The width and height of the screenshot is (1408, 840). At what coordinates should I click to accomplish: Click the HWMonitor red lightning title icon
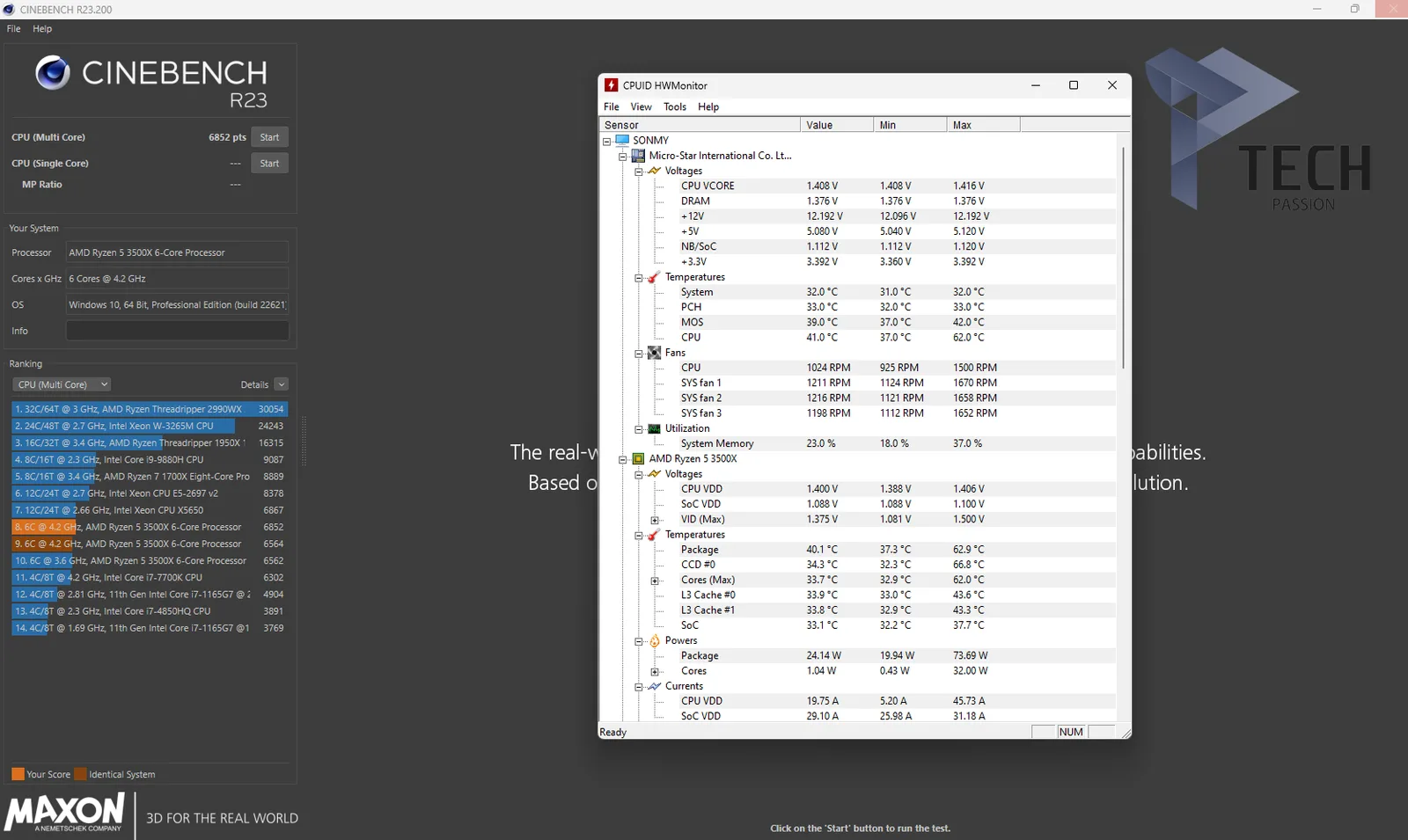click(x=612, y=85)
